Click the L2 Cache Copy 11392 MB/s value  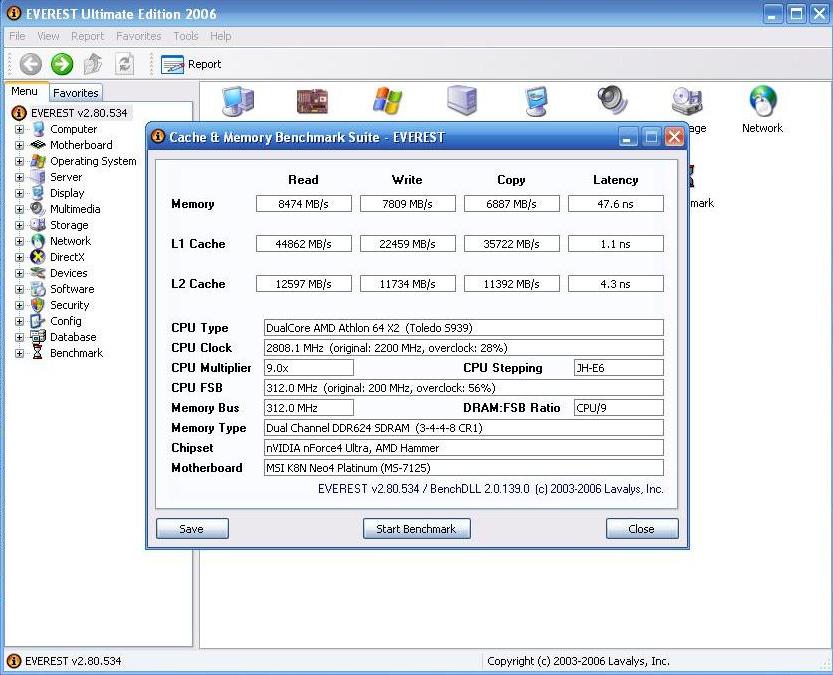pos(512,284)
